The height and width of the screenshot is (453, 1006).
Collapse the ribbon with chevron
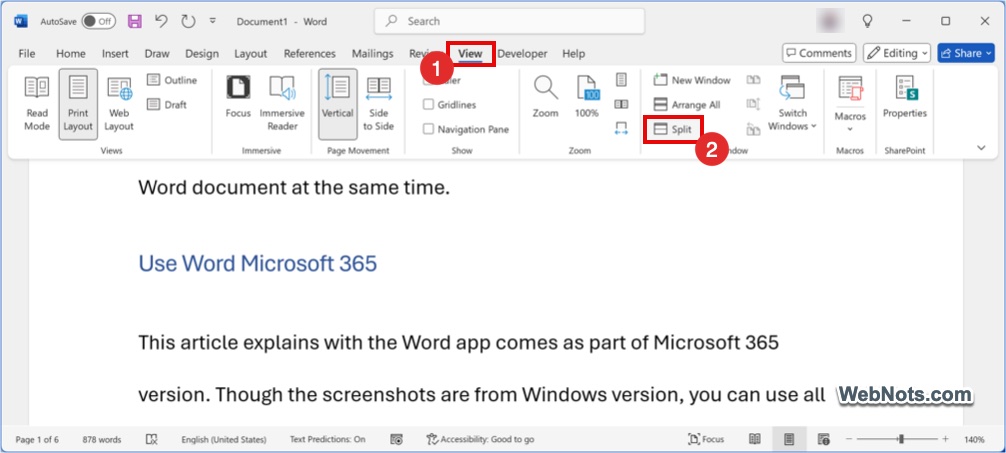point(981,148)
